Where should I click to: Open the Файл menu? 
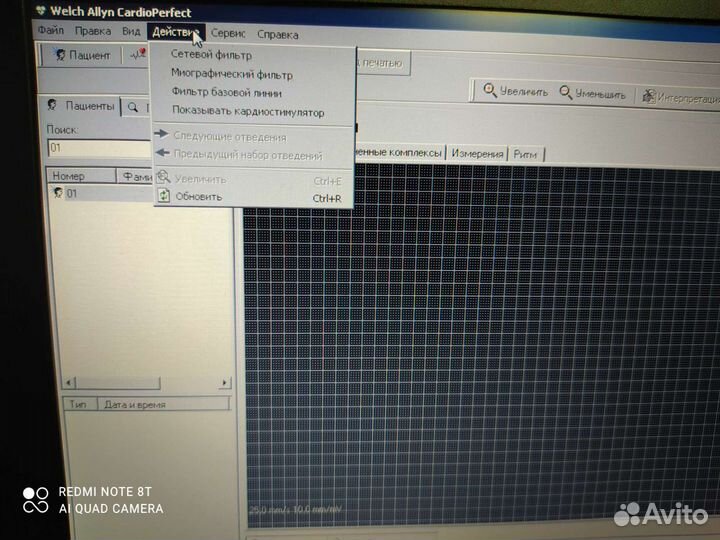(50, 32)
